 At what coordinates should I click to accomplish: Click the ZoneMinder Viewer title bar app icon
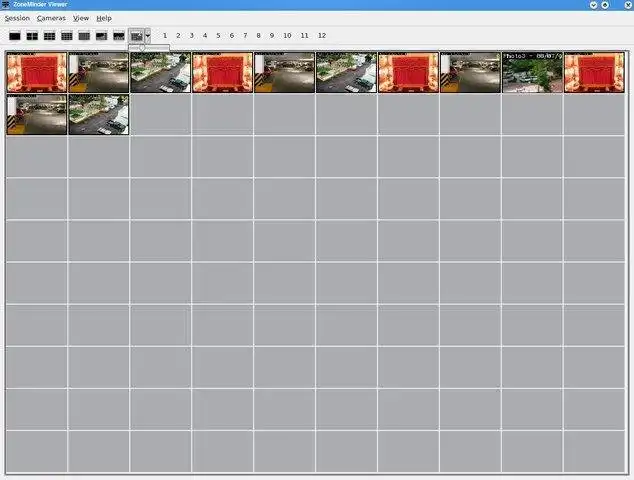pos(6,4)
